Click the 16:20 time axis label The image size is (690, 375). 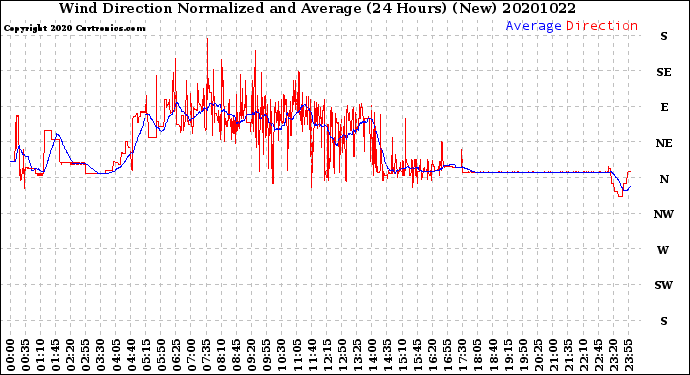[x=433, y=355]
